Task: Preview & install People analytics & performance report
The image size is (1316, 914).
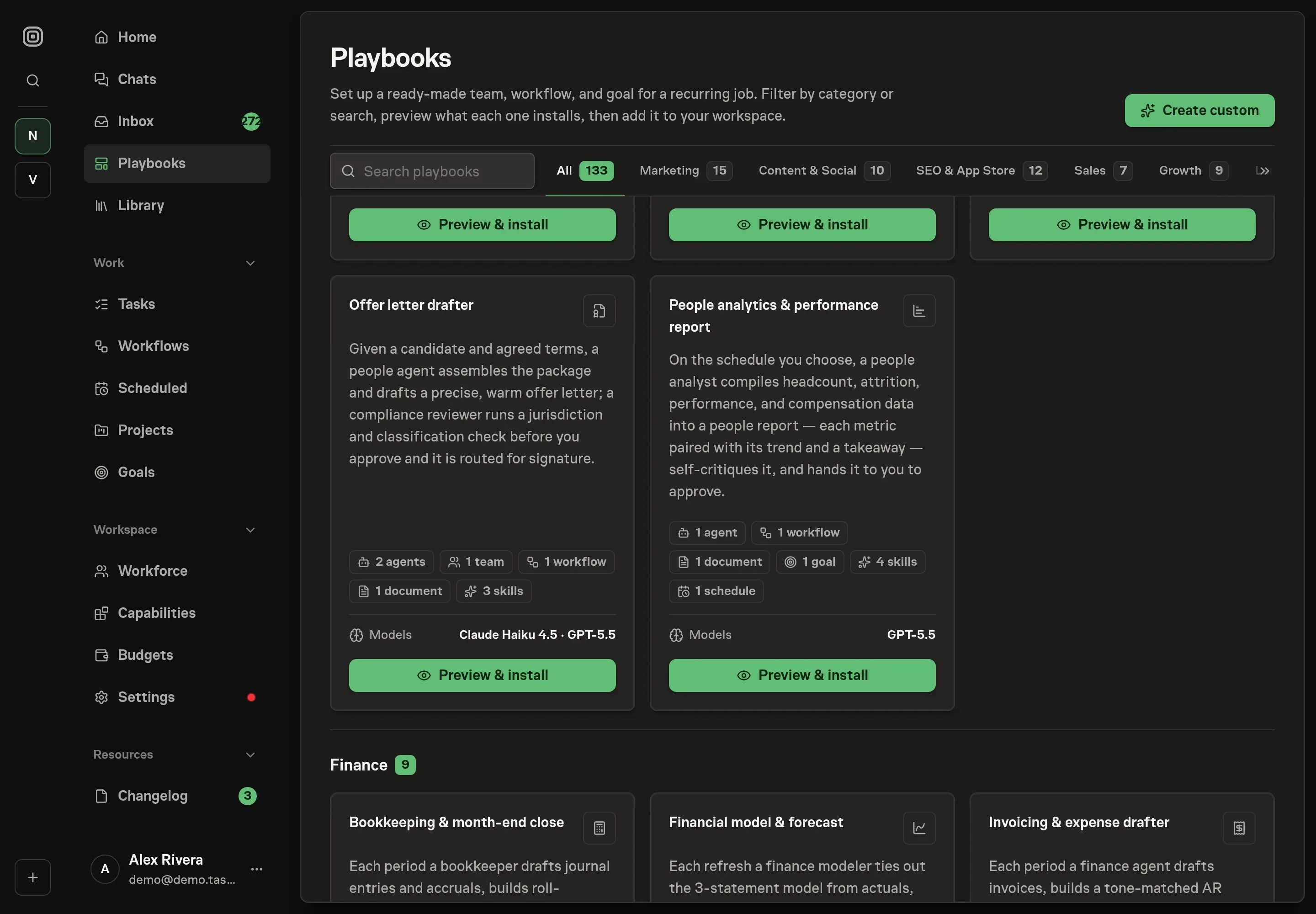Action: [x=802, y=675]
